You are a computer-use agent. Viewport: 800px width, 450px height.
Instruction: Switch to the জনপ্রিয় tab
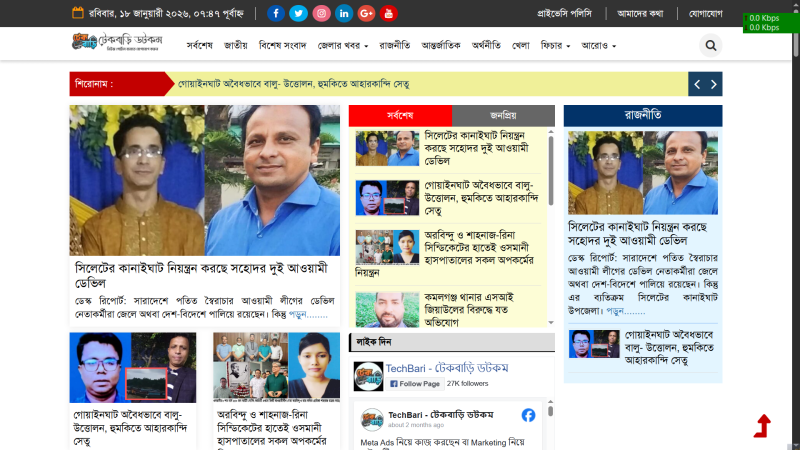tap(504, 116)
